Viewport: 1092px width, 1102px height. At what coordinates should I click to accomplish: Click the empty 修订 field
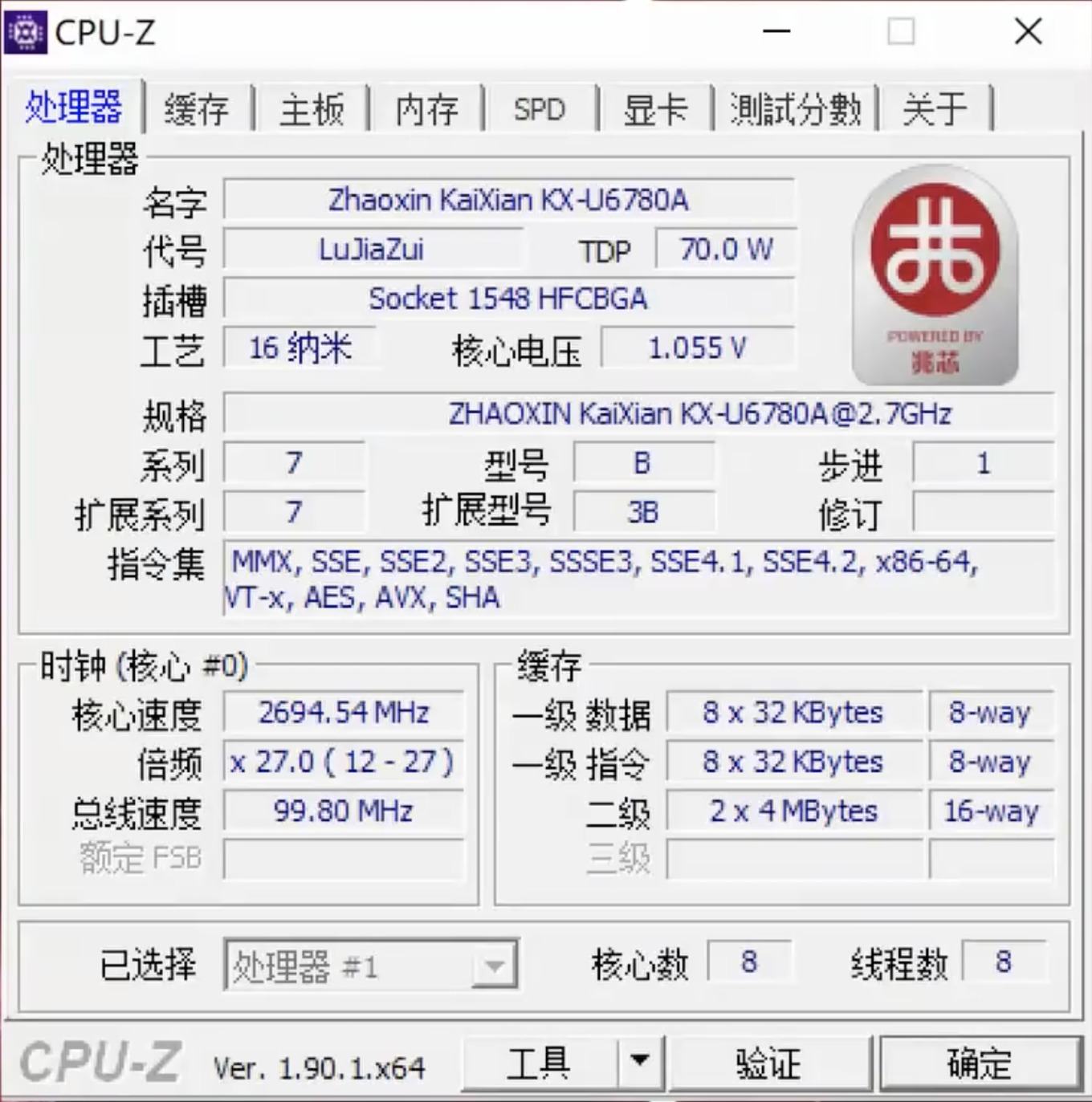983,512
